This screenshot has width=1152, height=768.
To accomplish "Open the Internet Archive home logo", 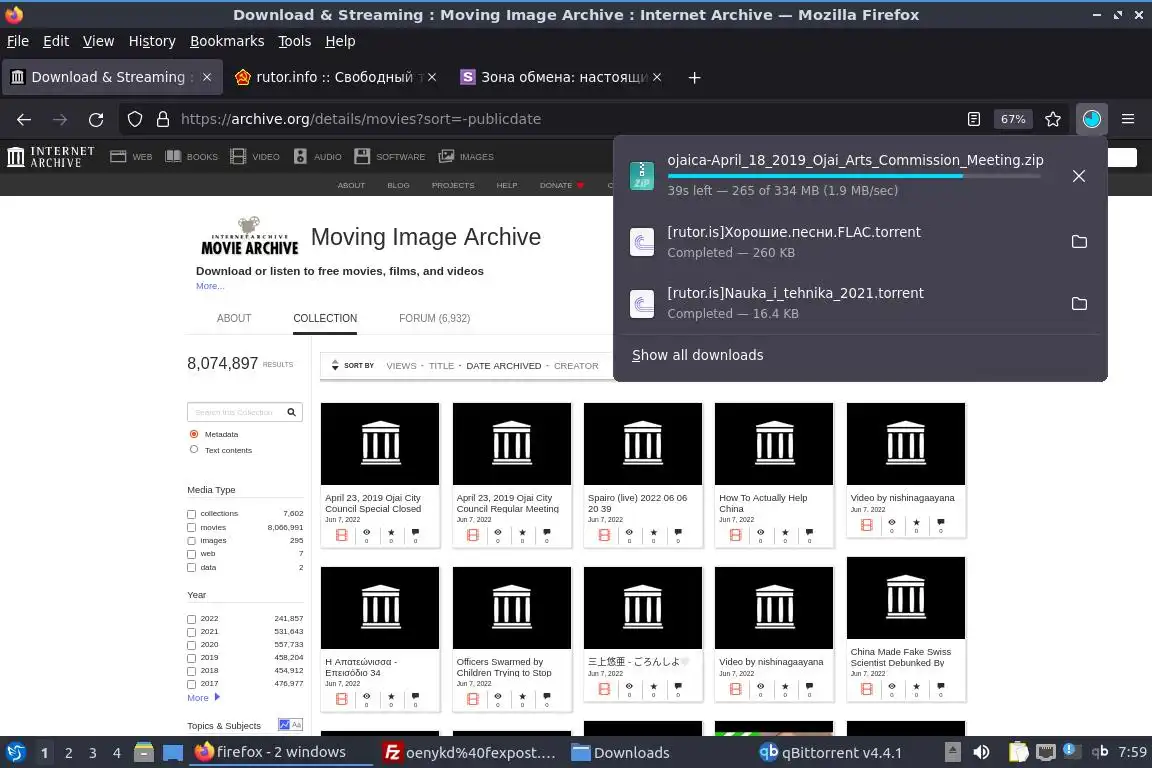I will [x=51, y=157].
